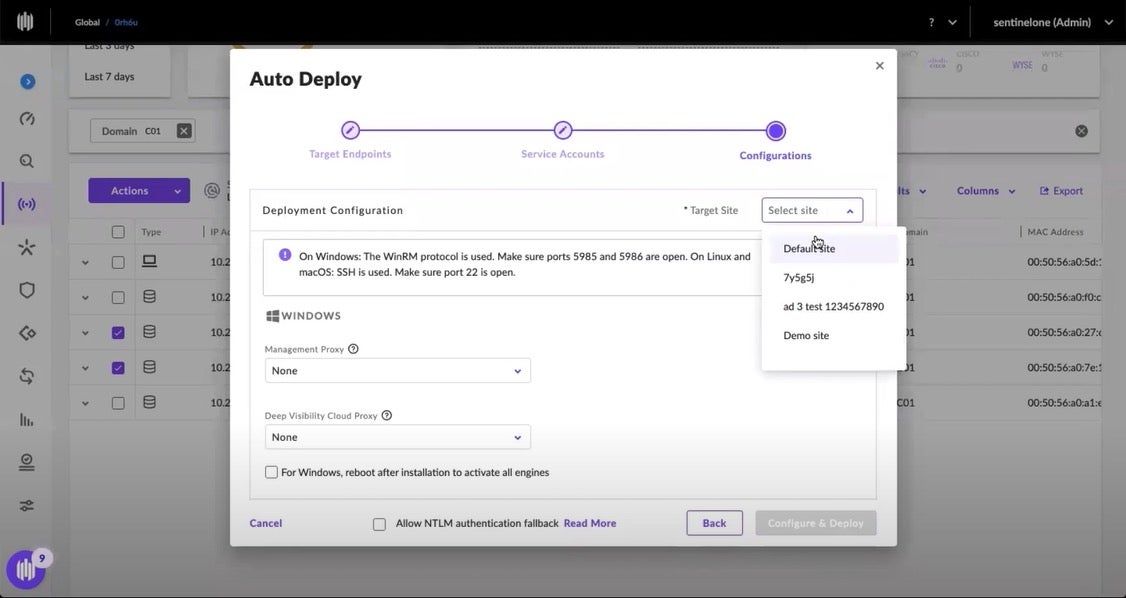1126x598 pixels.
Task: Click Management Proxy help question icon
Action: coord(353,349)
